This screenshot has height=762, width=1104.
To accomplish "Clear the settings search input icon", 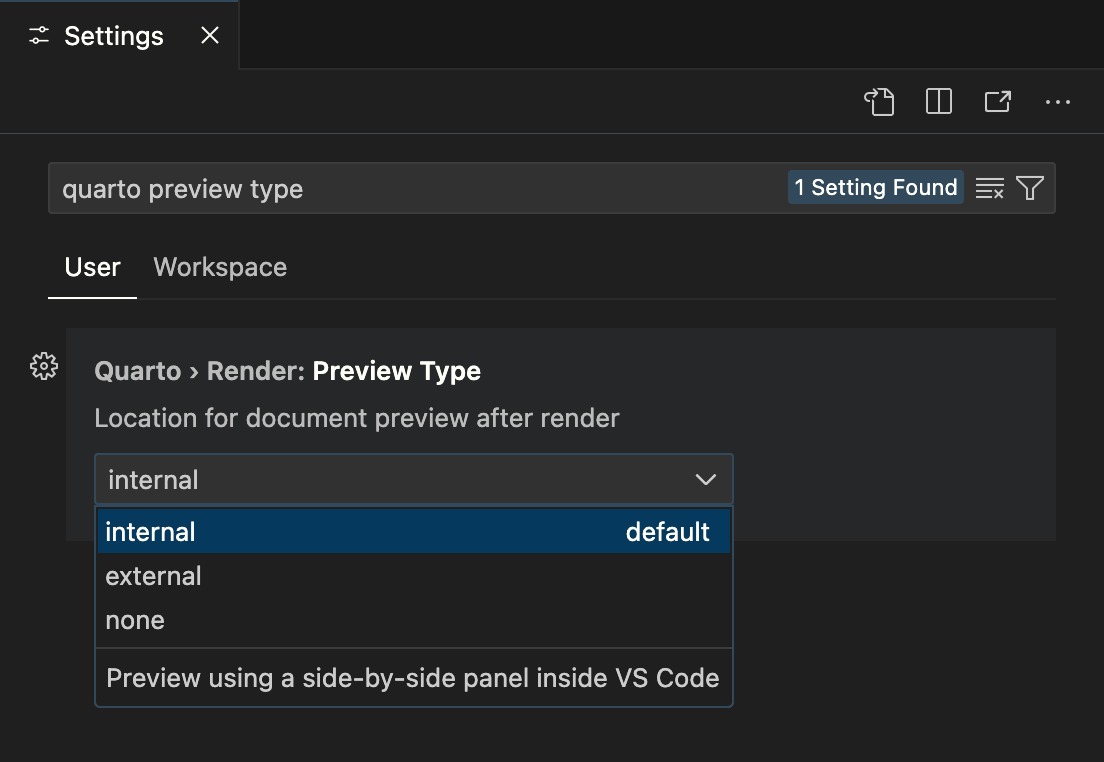I will click(989, 187).
